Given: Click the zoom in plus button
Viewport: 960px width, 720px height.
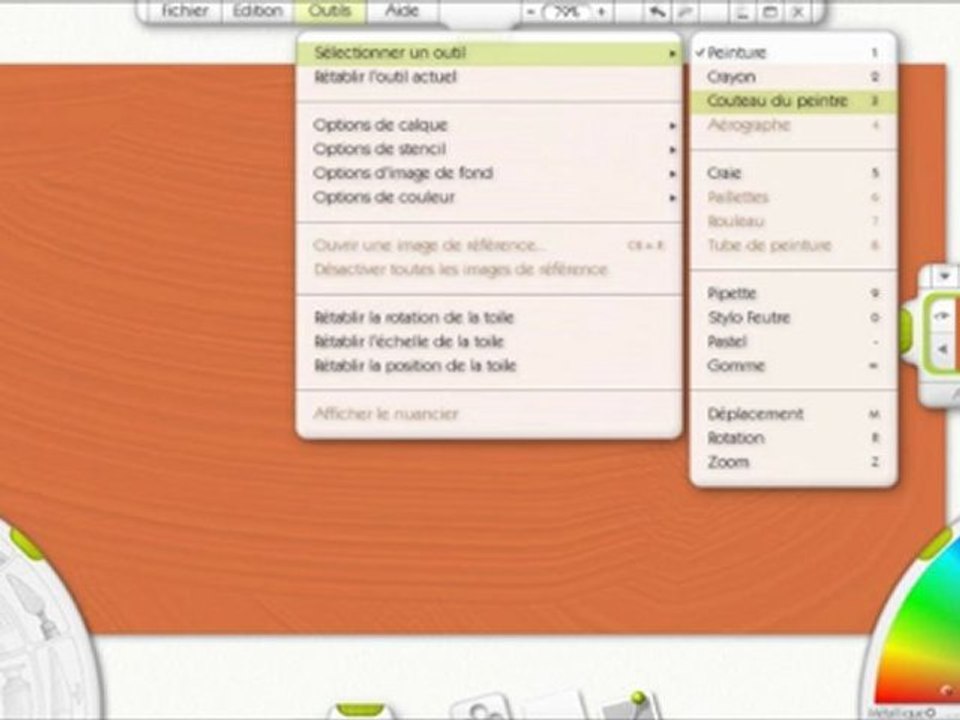Looking at the screenshot, I should point(601,12).
